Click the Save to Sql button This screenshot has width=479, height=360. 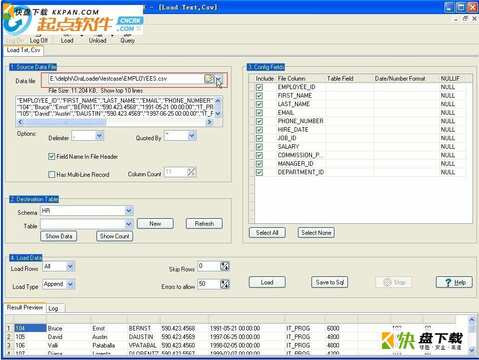tap(330, 282)
